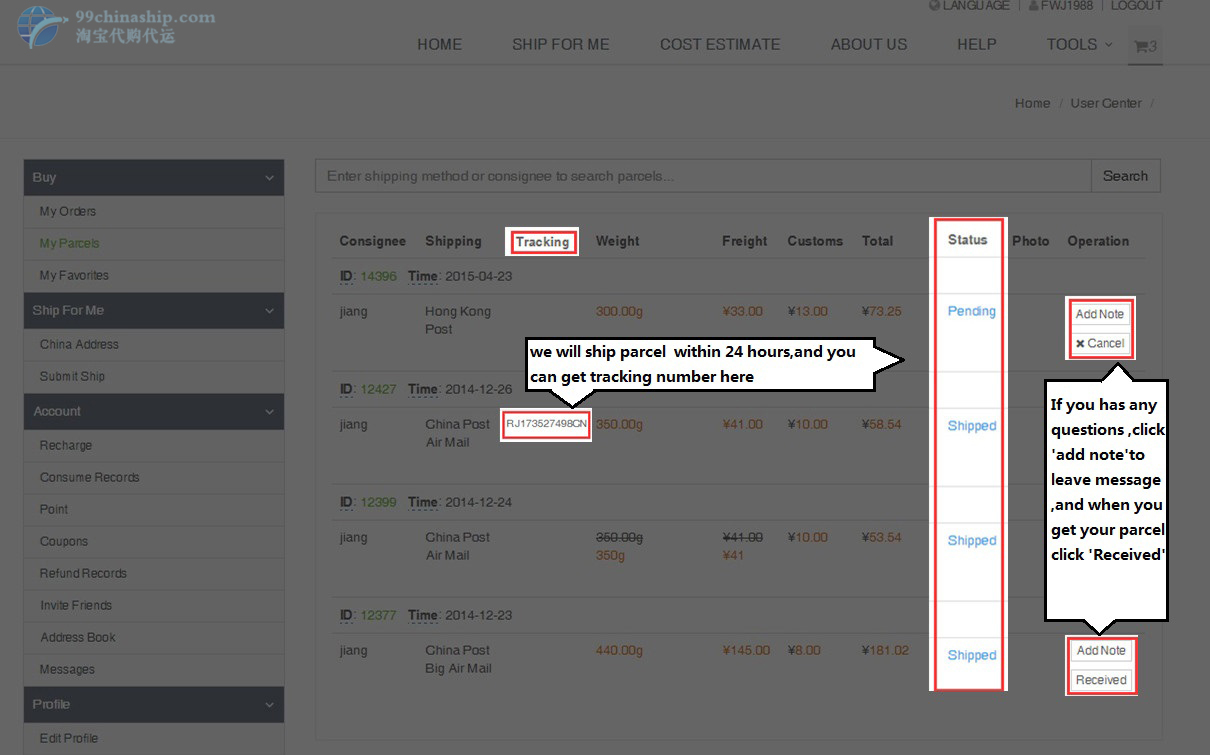Expand the Profile sidebar section
The width and height of the screenshot is (1210, 755).
point(268,705)
